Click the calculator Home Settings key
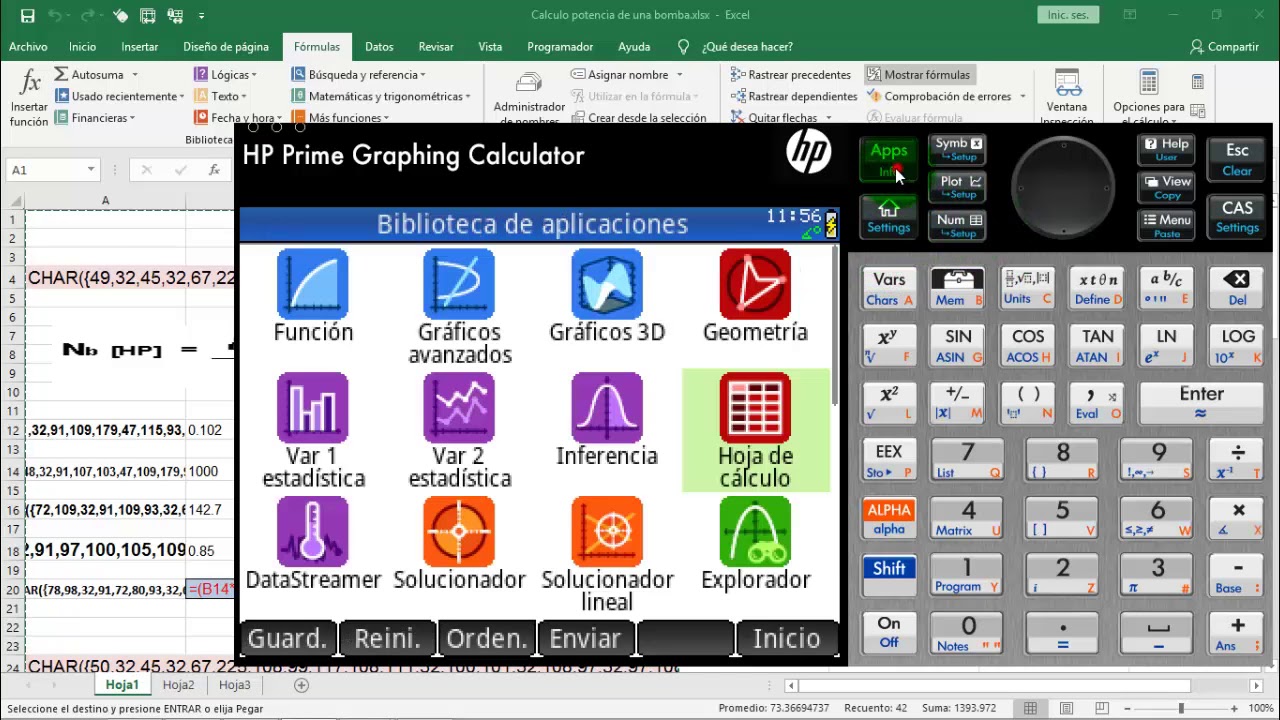The height and width of the screenshot is (720, 1280). 888,217
